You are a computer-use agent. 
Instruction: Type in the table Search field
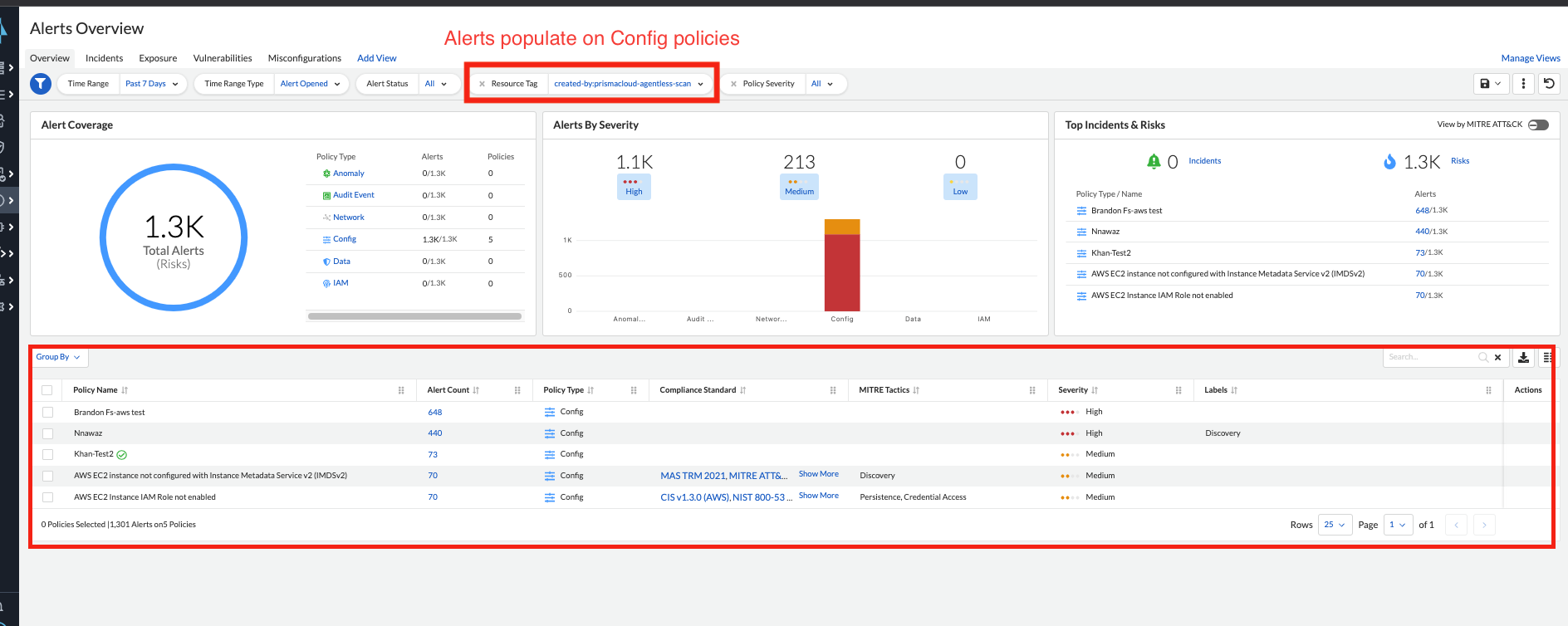1430,358
